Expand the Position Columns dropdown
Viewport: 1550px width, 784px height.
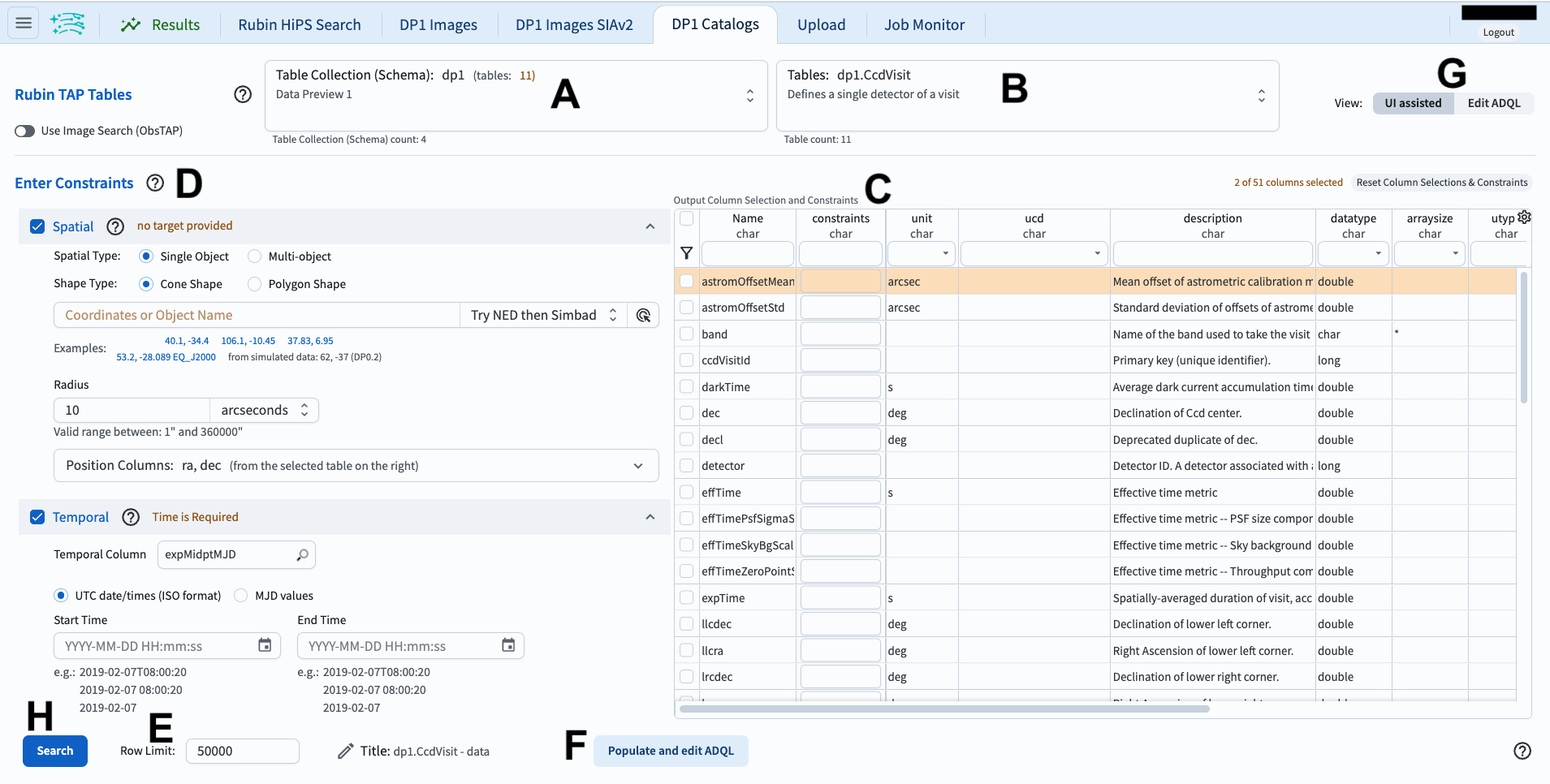click(x=637, y=465)
